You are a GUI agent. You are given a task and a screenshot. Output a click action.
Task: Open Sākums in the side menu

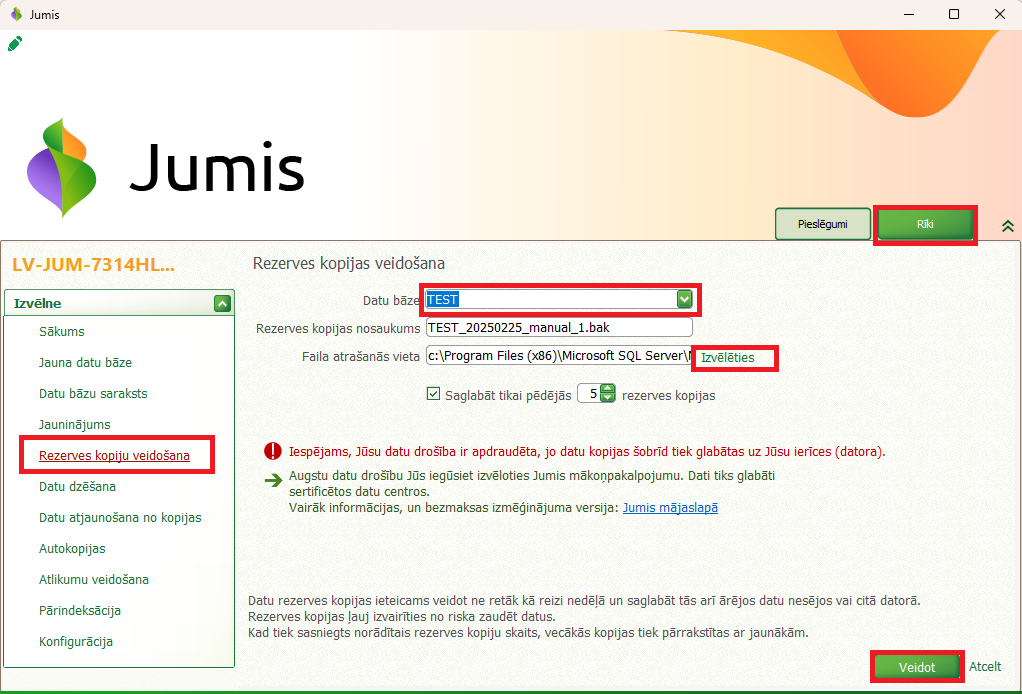coord(62,331)
